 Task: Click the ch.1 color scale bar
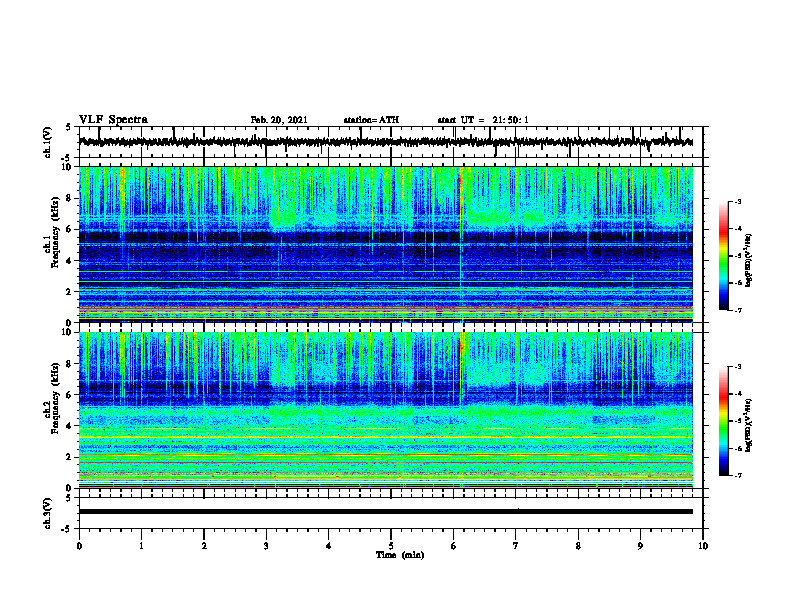tap(723, 256)
